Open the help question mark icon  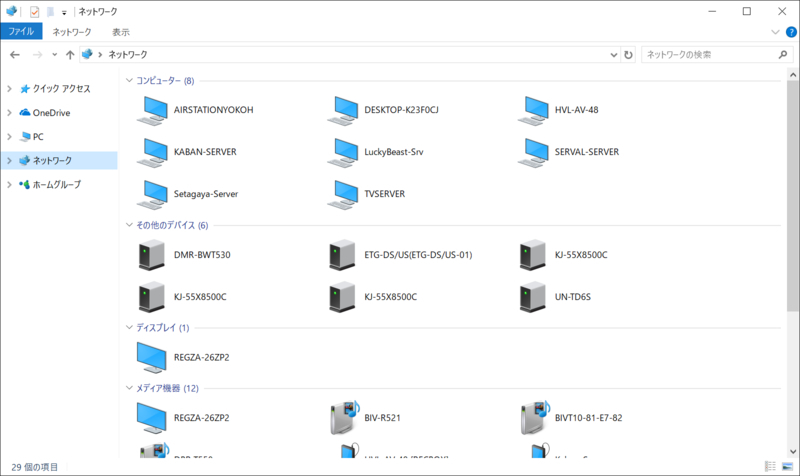pyautogui.click(x=791, y=32)
